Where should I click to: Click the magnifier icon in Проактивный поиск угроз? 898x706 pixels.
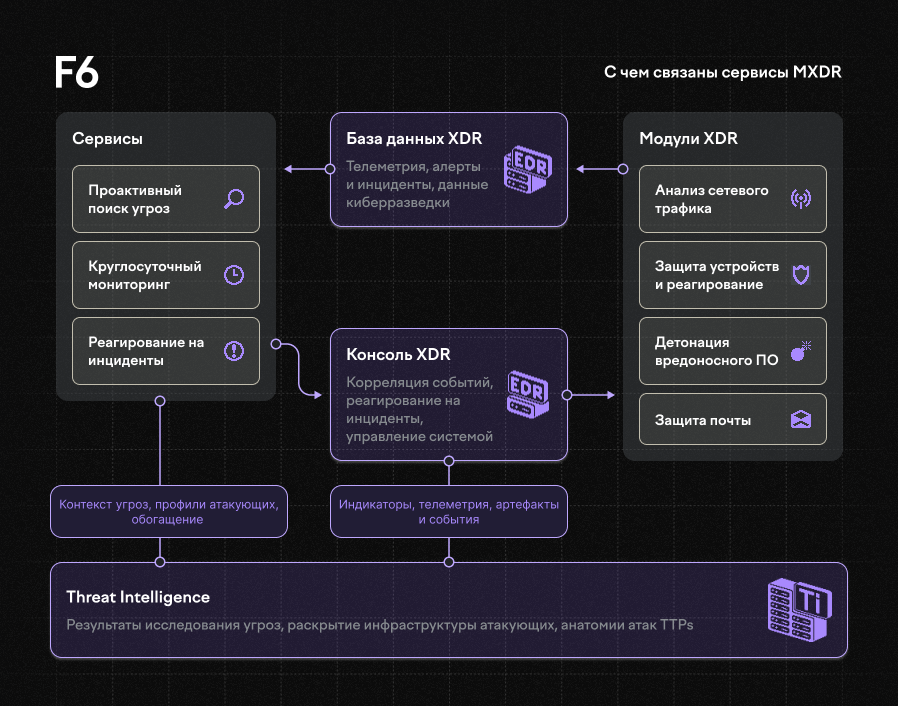(233, 199)
